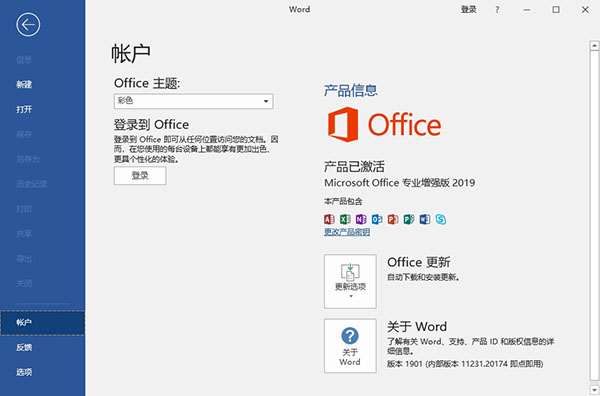Click the 产品已激活 text

[x=354, y=166]
